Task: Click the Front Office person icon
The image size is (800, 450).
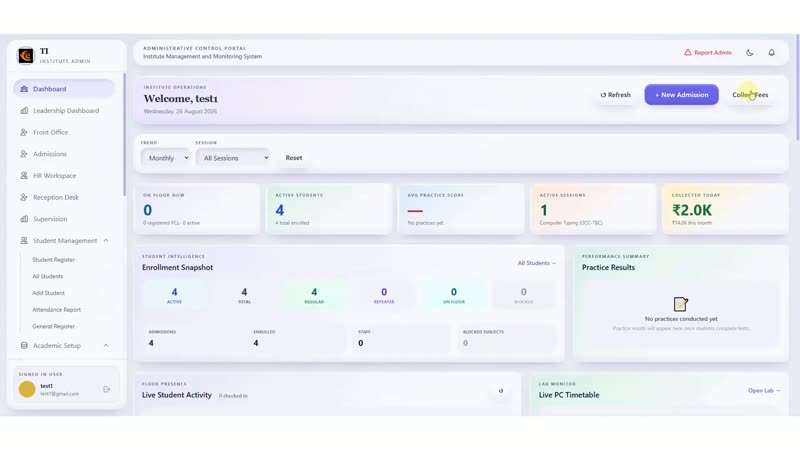Action: pyautogui.click(x=24, y=132)
